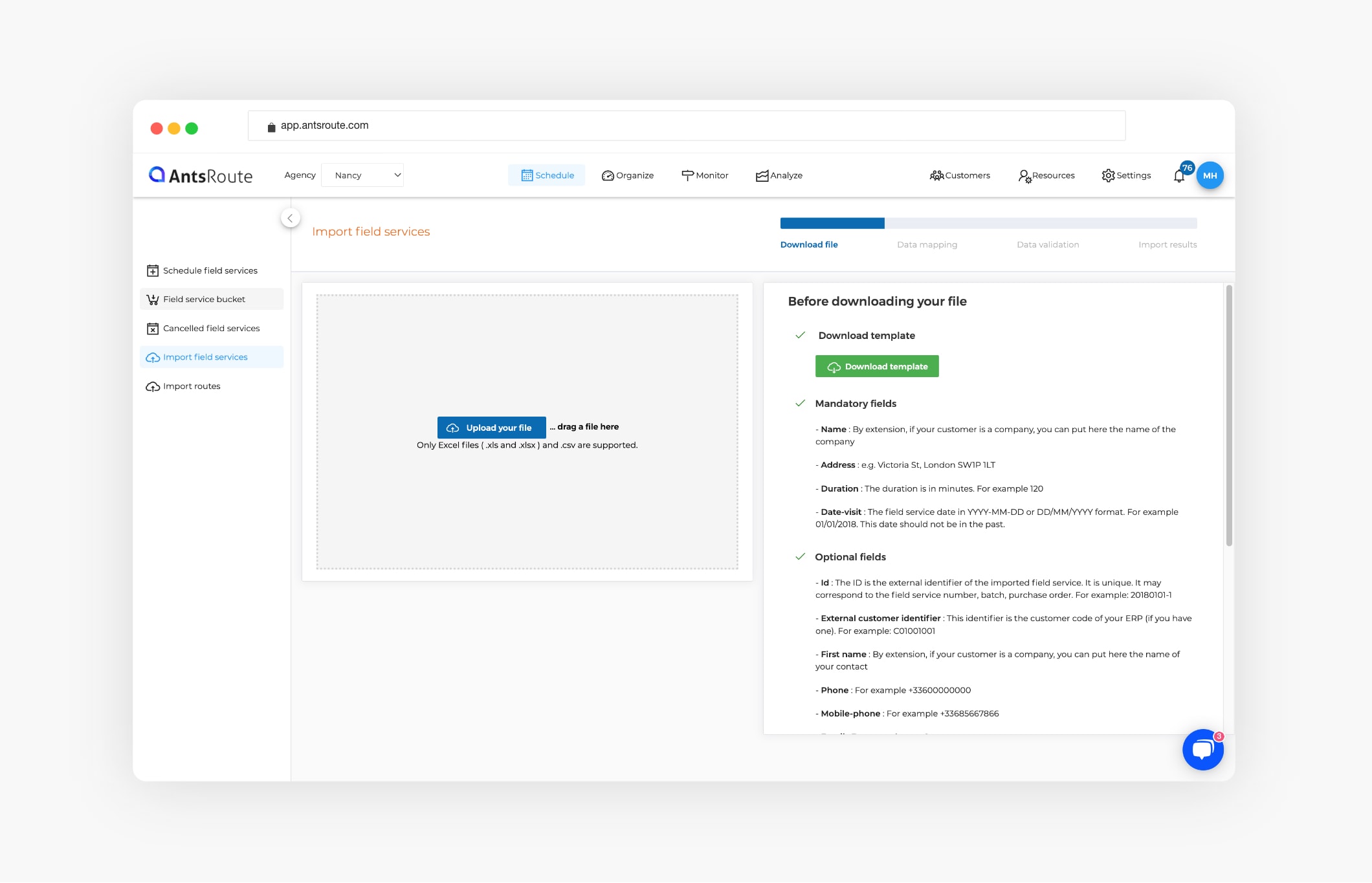
Task: Click the lock icon in the address bar
Action: [x=271, y=127]
